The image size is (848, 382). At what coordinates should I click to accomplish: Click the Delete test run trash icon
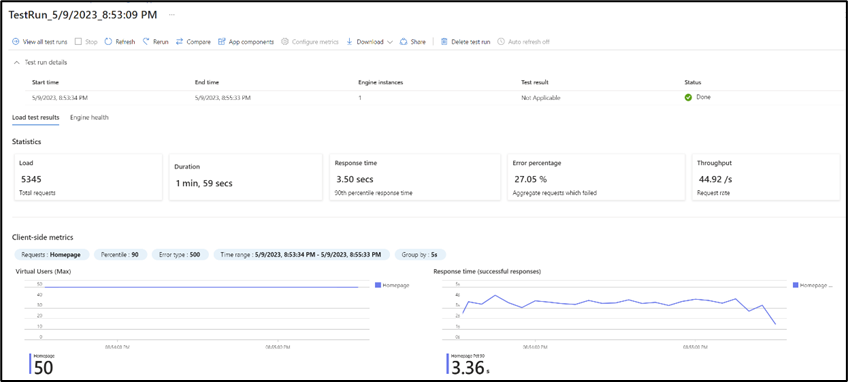[444, 42]
